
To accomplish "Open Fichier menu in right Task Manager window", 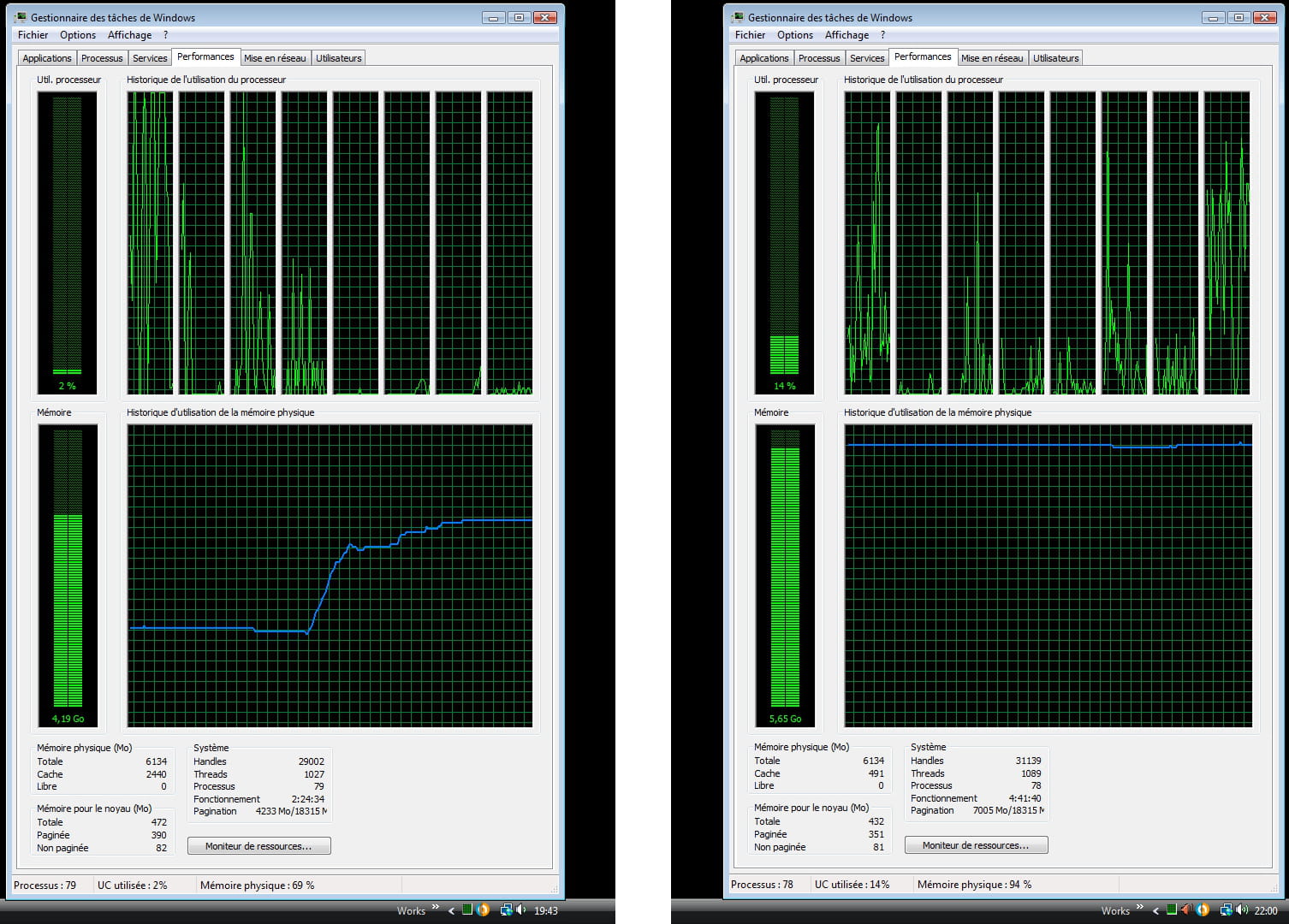I will tap(751, 35).
